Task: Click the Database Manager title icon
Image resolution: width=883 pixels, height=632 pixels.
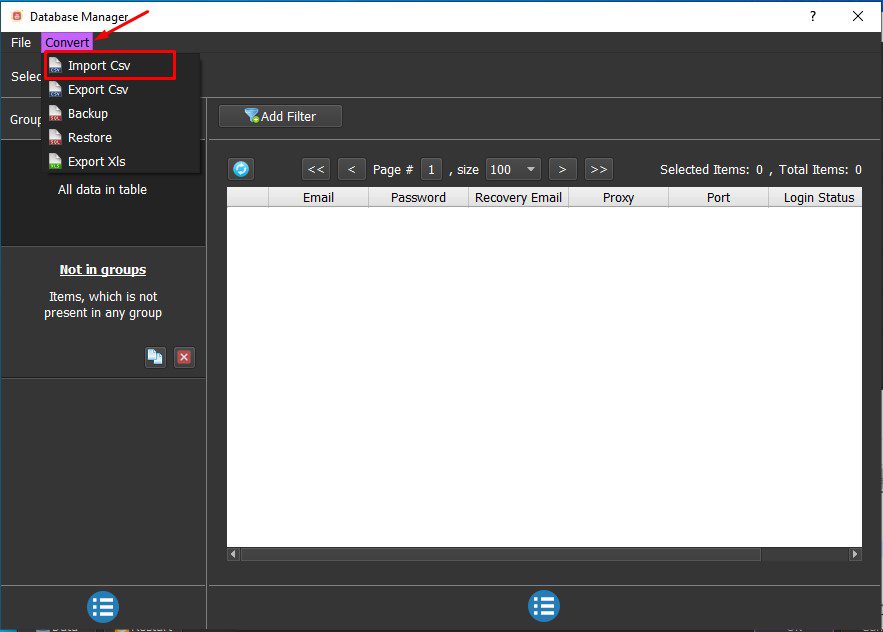Action: point(17,16)
